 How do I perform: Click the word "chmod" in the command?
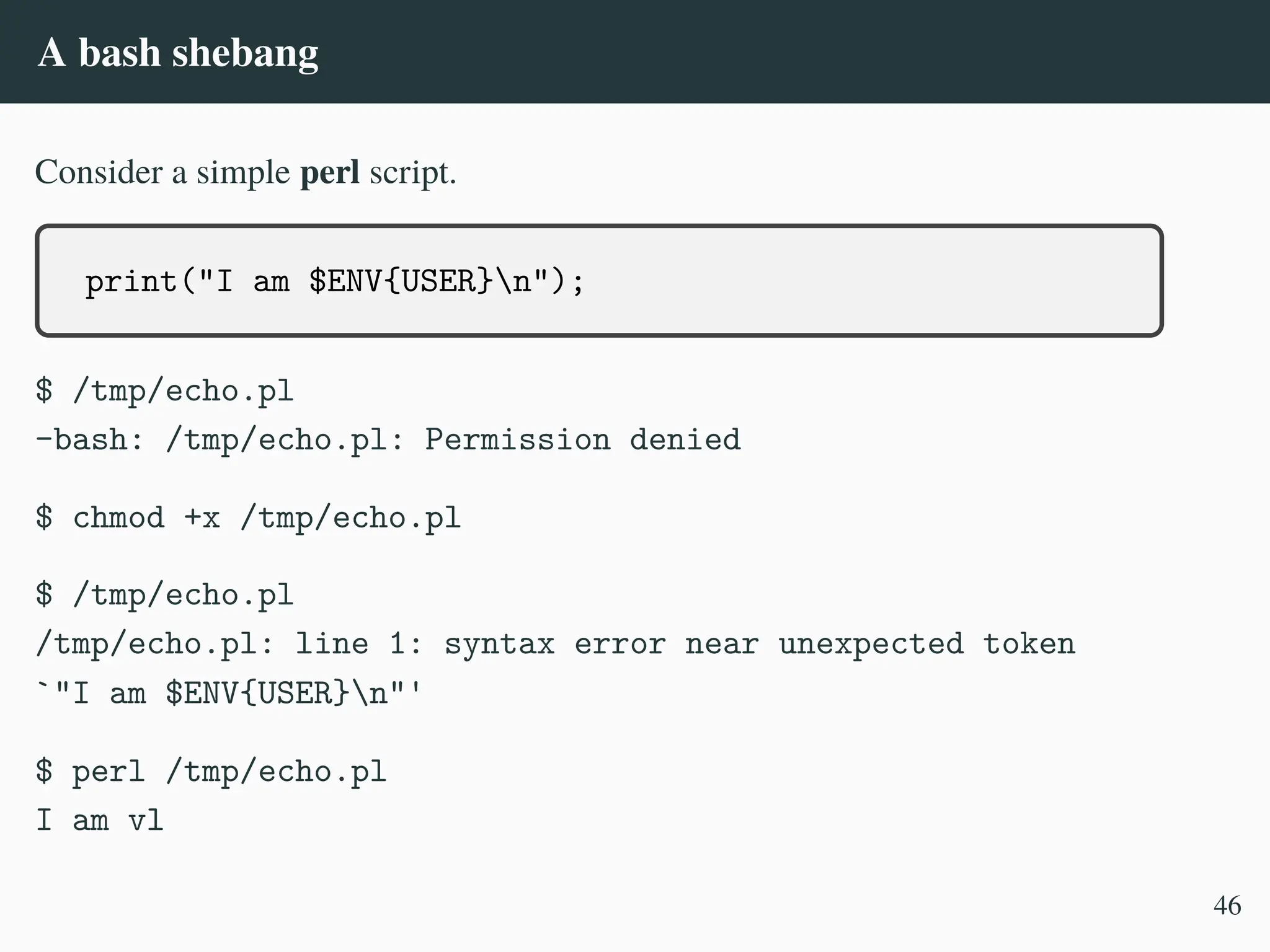tap(118, 518)
